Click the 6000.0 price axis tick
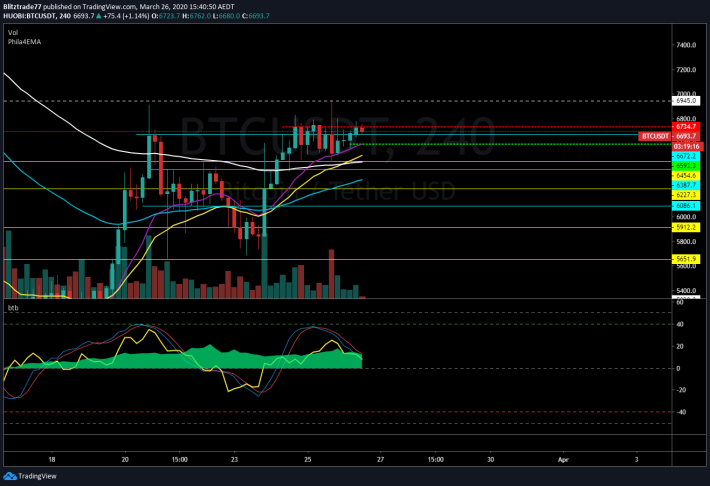This screenshot has width=710, height=486. [686, 217]
